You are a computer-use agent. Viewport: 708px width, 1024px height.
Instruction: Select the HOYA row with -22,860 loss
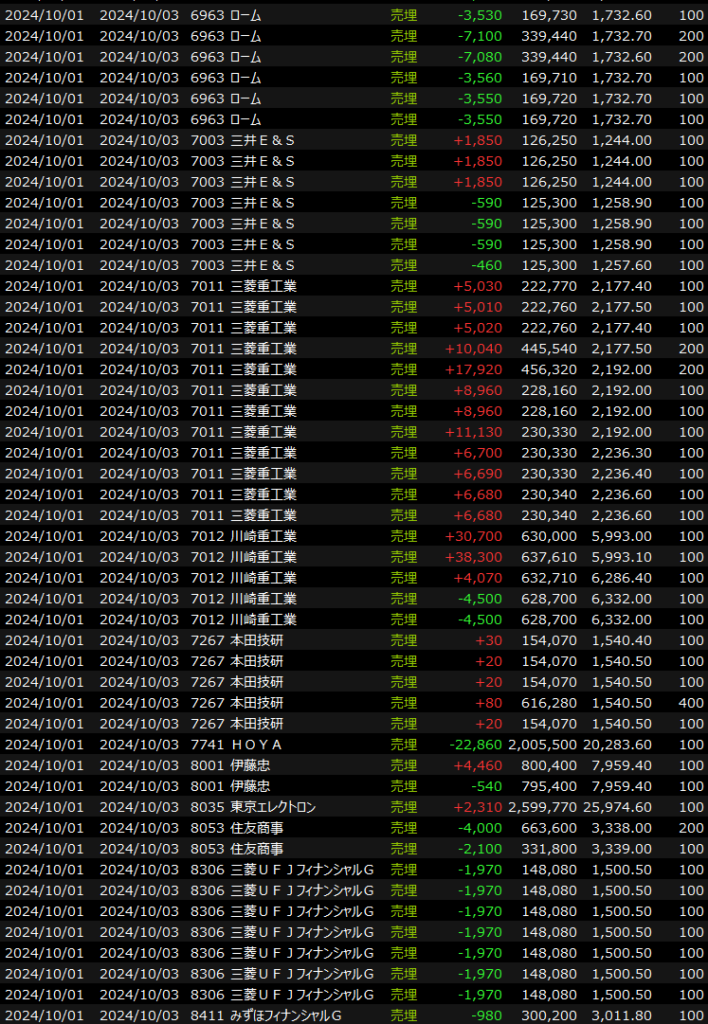354,745
